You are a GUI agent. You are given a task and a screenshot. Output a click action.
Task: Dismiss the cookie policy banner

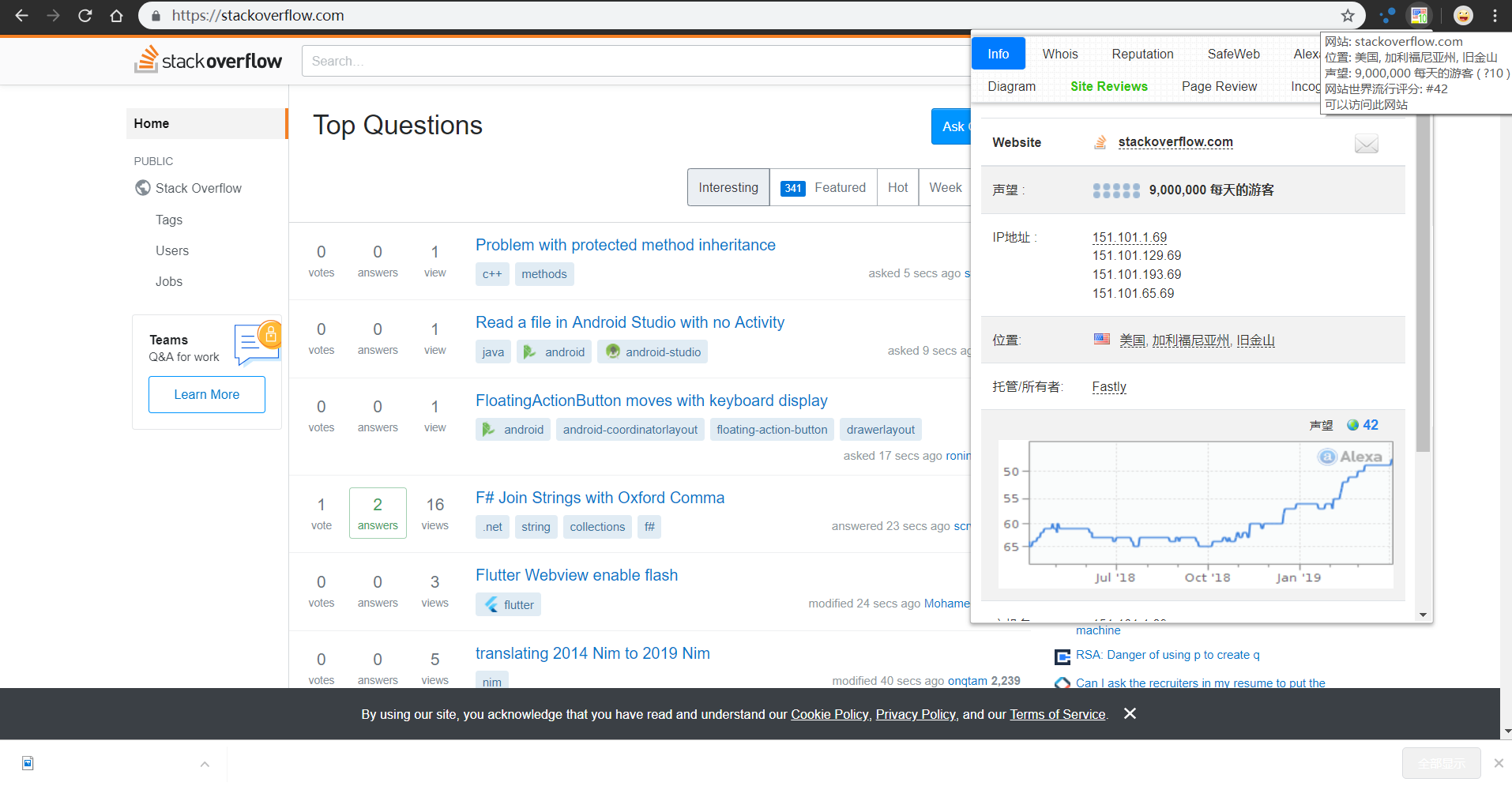(1130, 713)
